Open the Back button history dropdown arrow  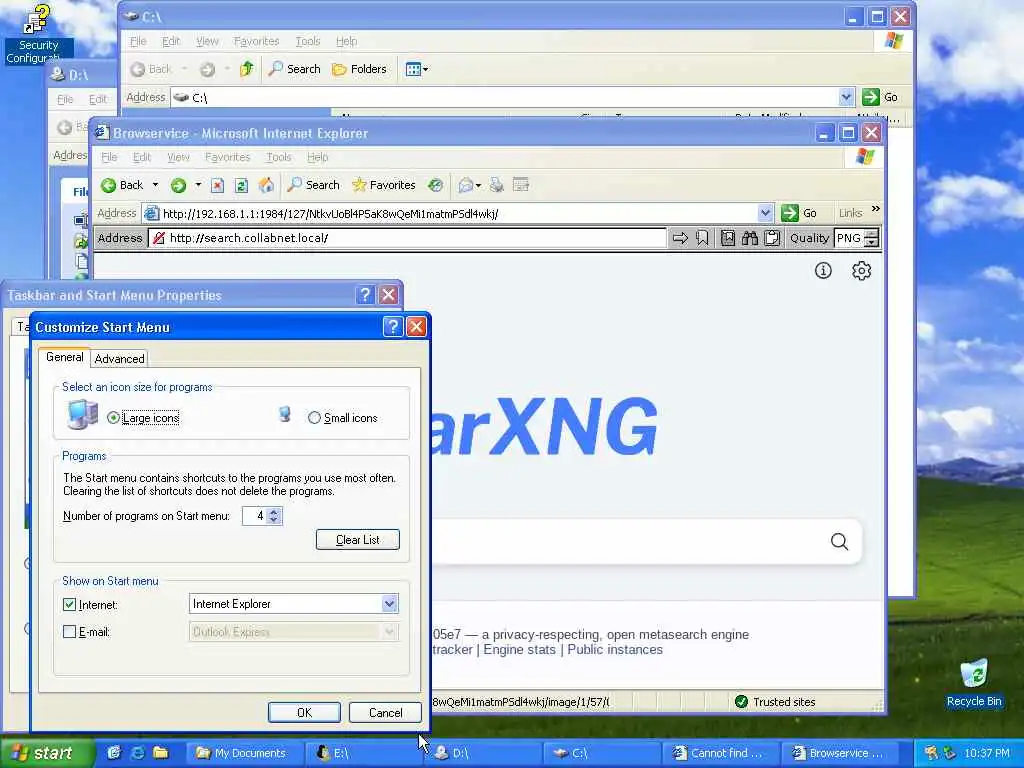point(155,185)
